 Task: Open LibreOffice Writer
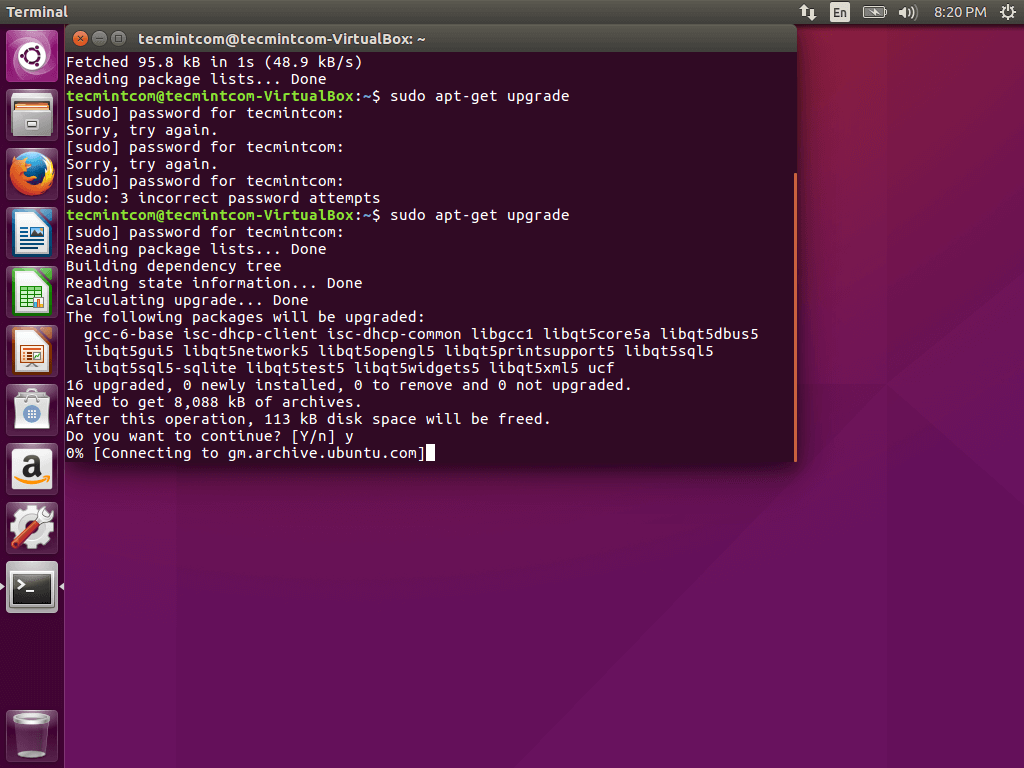[31, 232]
